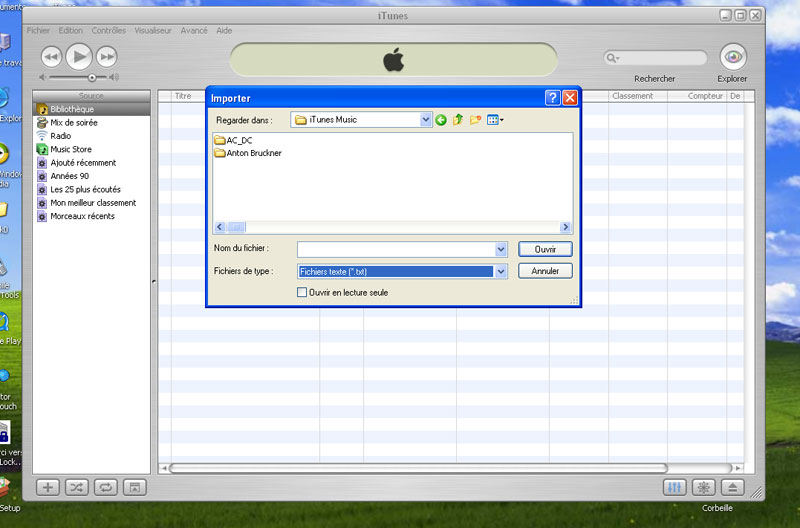Open the search magnifier options in iTunes
This screenshot has height=528, width=800.
[x=612, y=58]
